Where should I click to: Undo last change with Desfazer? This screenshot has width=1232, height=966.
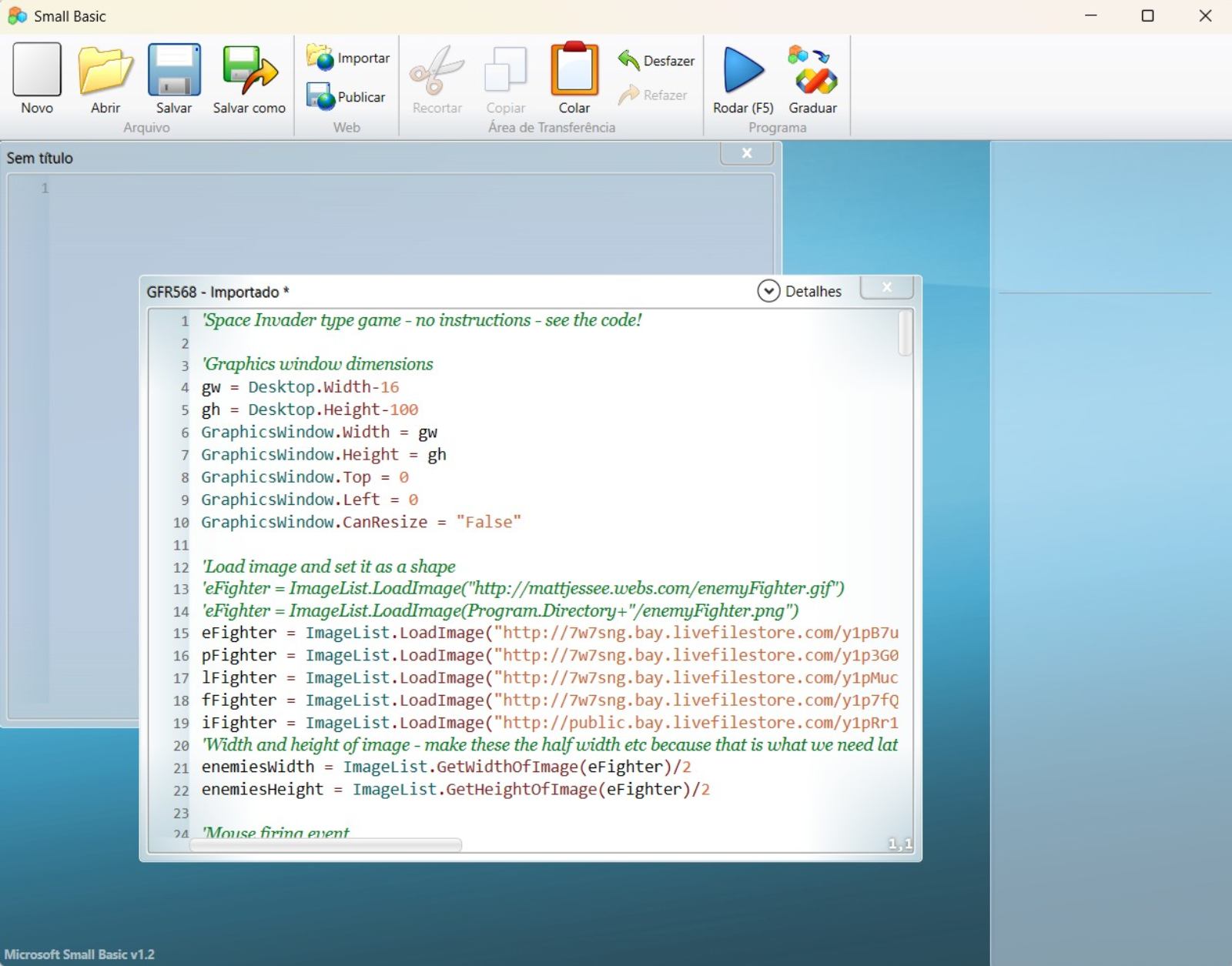click(656, 60)
